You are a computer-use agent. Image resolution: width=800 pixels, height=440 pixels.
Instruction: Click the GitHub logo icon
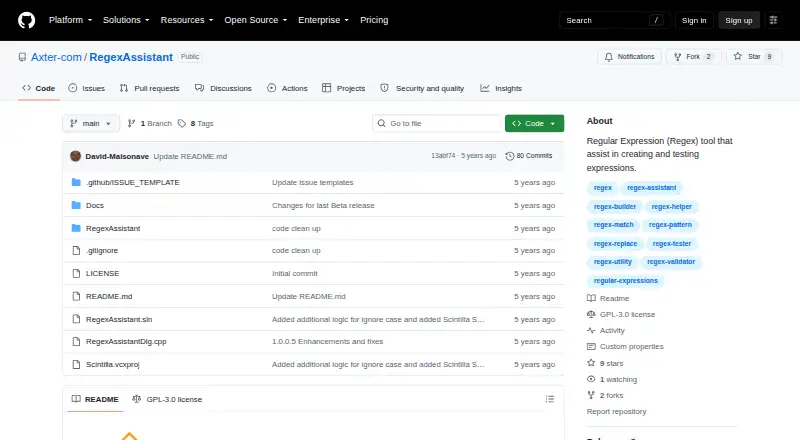27,20
